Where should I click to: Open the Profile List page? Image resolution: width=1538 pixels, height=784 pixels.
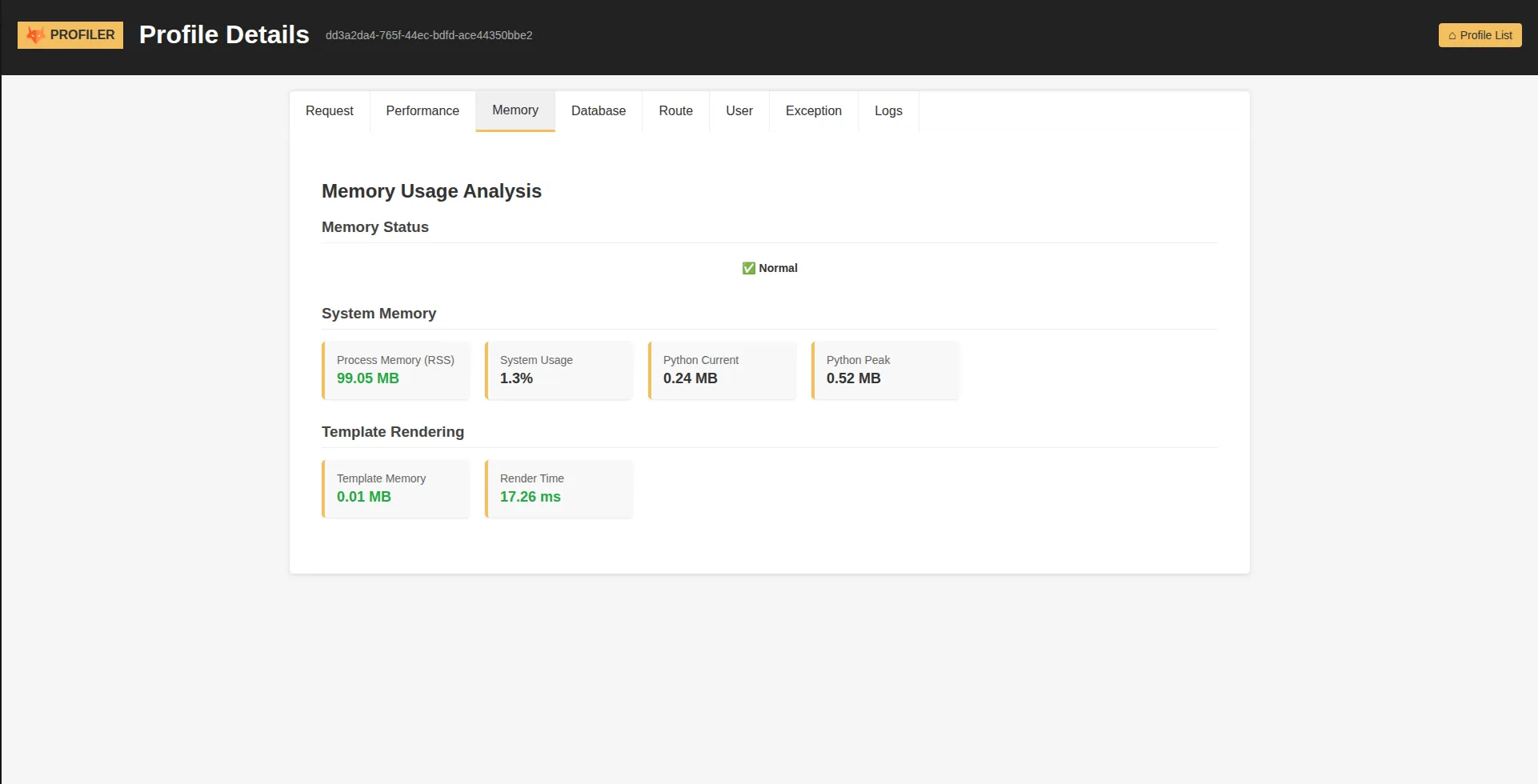pos(1480,35)
